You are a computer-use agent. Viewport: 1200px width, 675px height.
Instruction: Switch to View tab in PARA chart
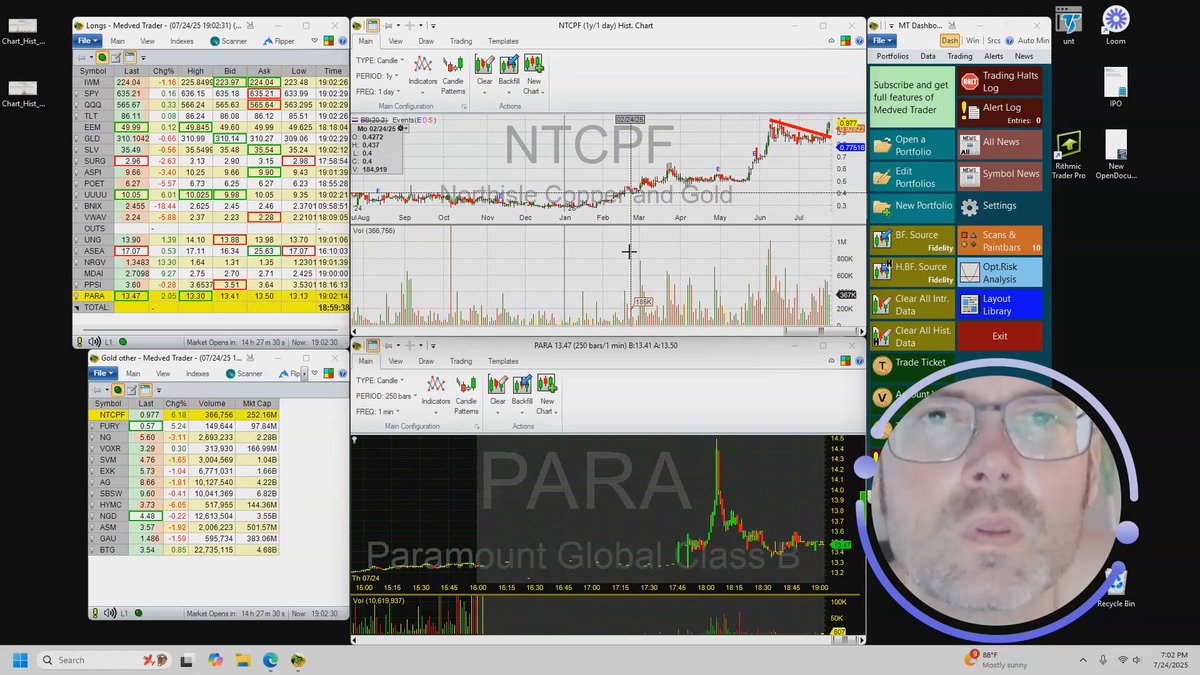click(396, 361)
